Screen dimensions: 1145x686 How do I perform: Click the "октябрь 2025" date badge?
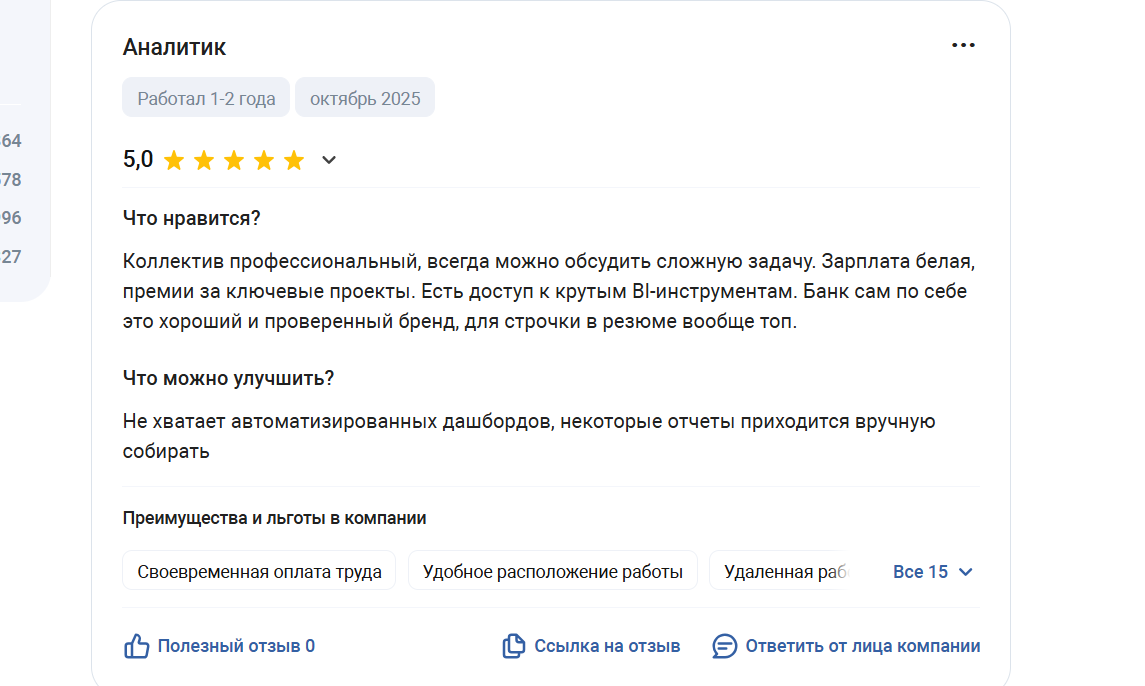tap(365, 98)
